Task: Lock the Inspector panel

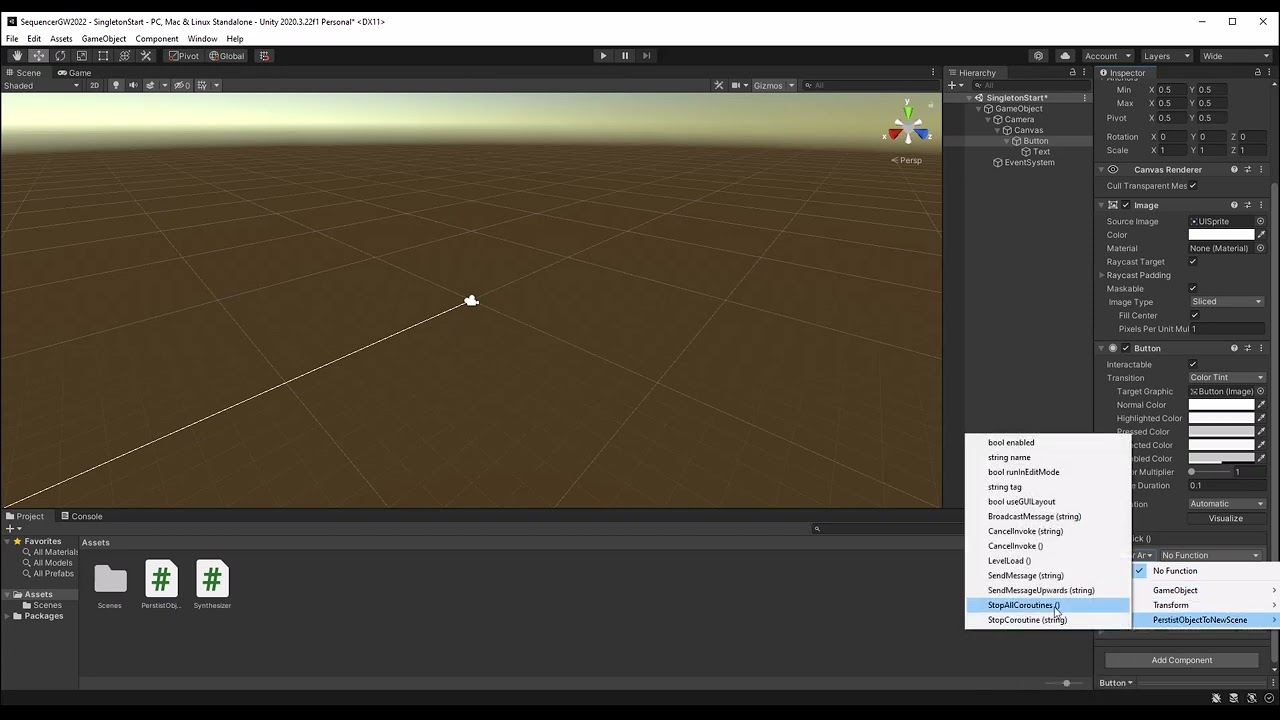Action: (1257, 72)
